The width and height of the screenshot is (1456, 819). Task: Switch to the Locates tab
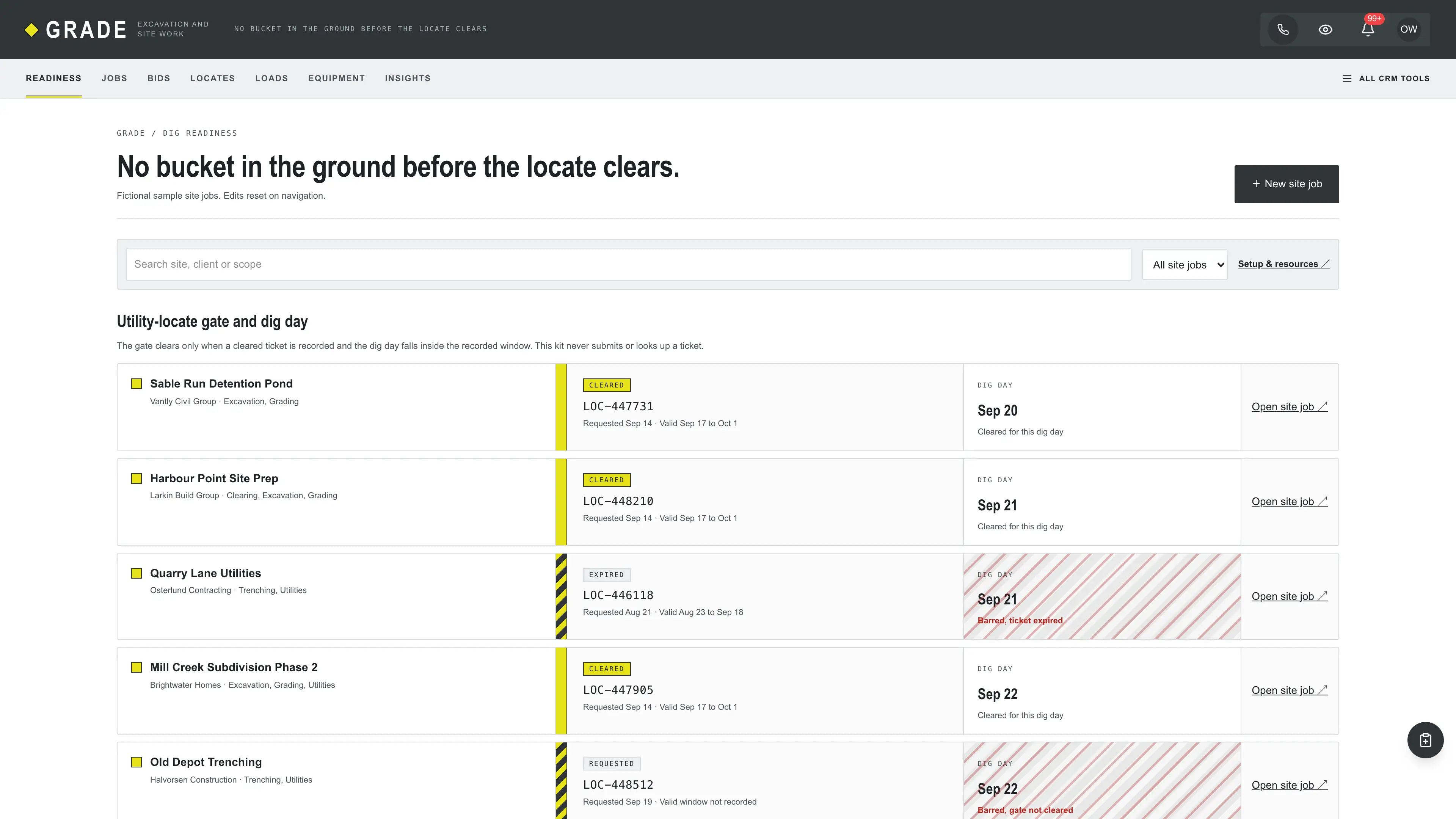coord(212,78)
